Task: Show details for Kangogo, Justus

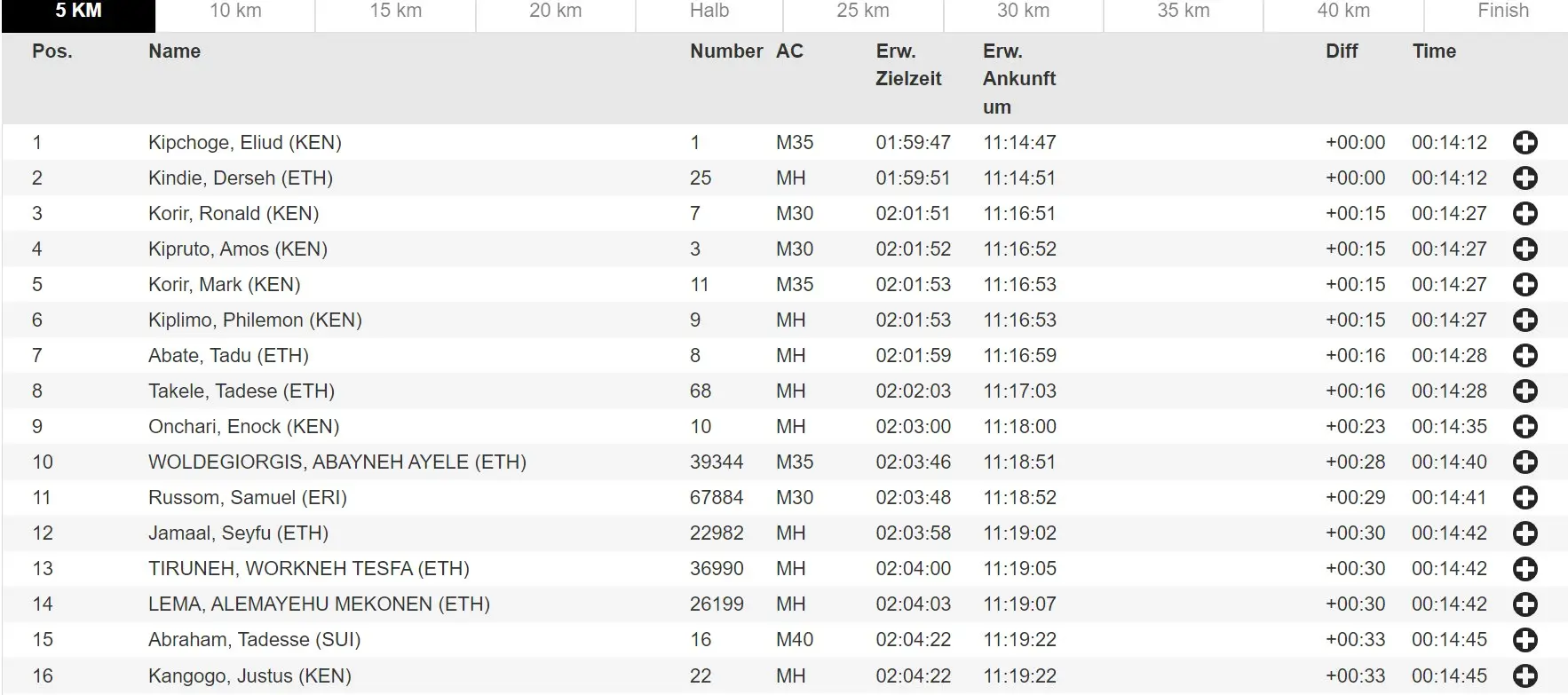Action: (x=1524, y=675)
